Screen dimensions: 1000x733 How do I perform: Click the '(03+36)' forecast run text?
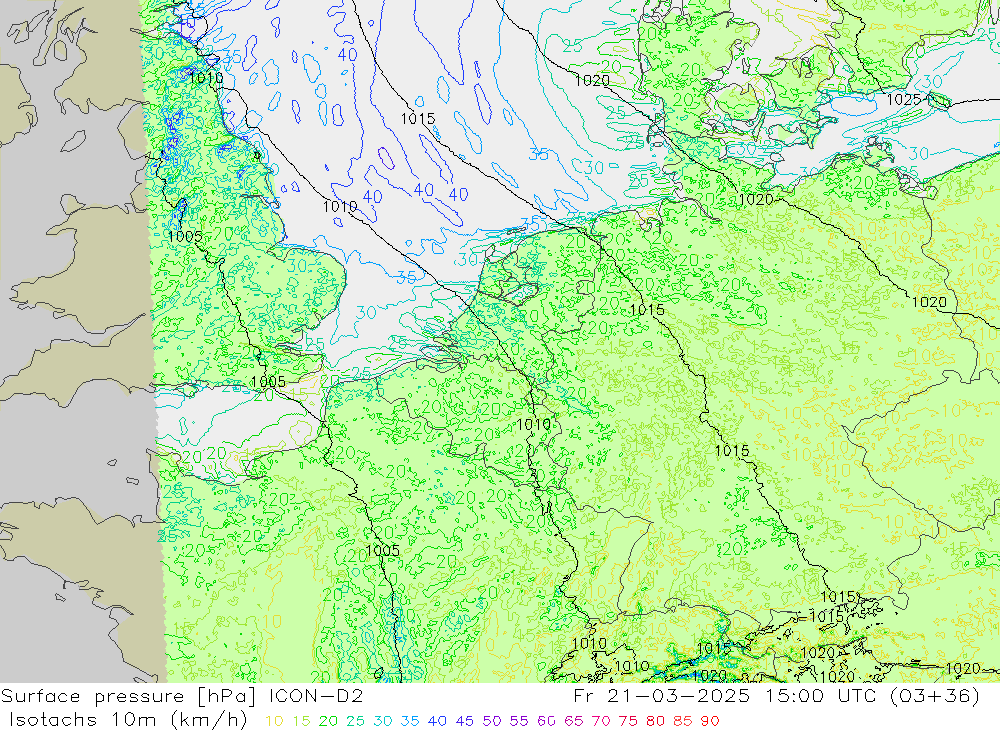pyautogui.click(x=934, y=696)
